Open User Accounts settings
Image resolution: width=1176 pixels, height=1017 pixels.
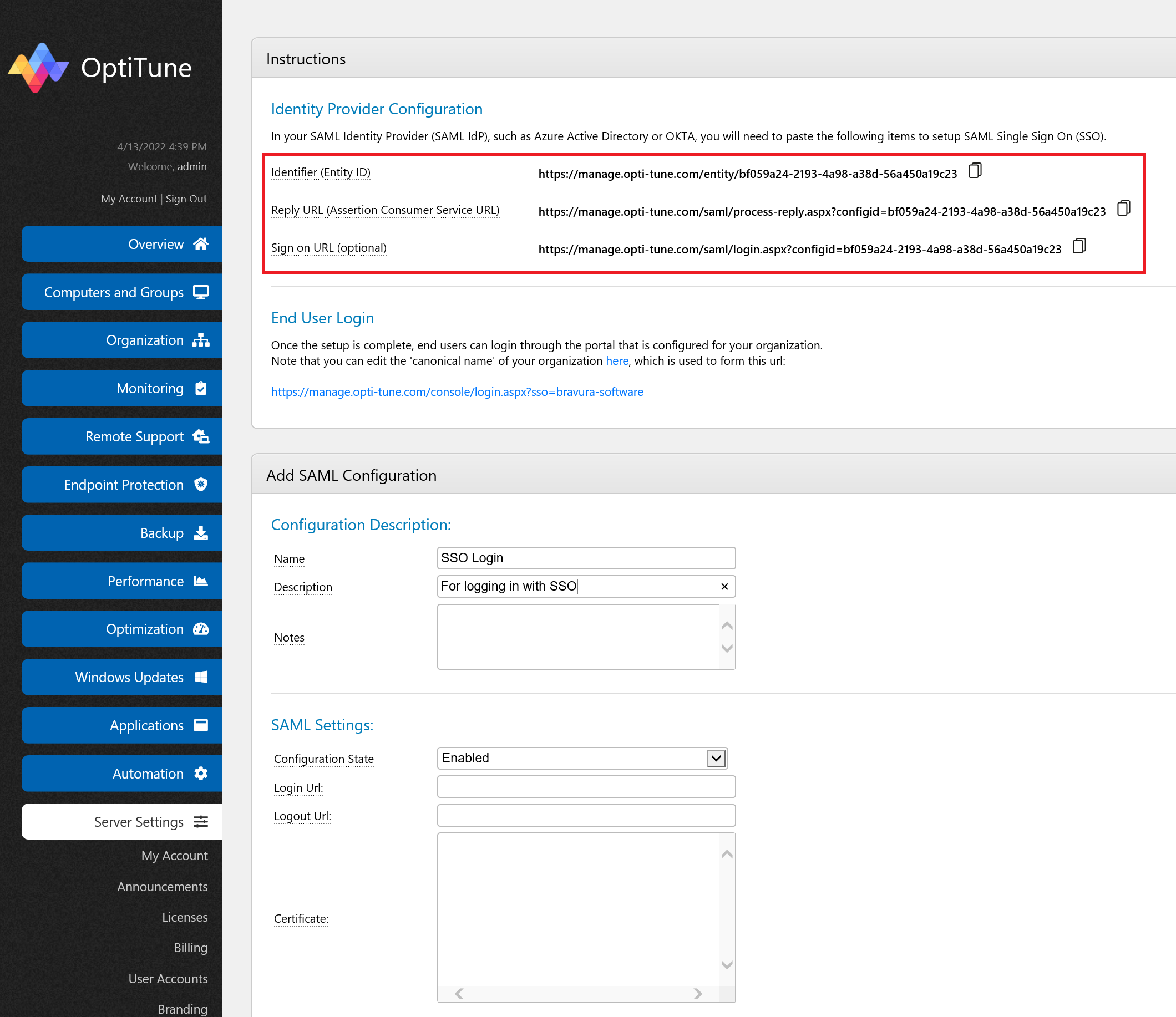pyautogui.click(x=168, y=979)
